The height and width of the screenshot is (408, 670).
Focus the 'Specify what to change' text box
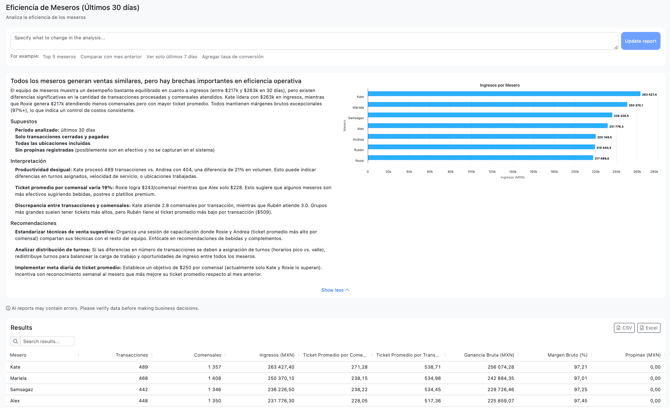(310, 40)
